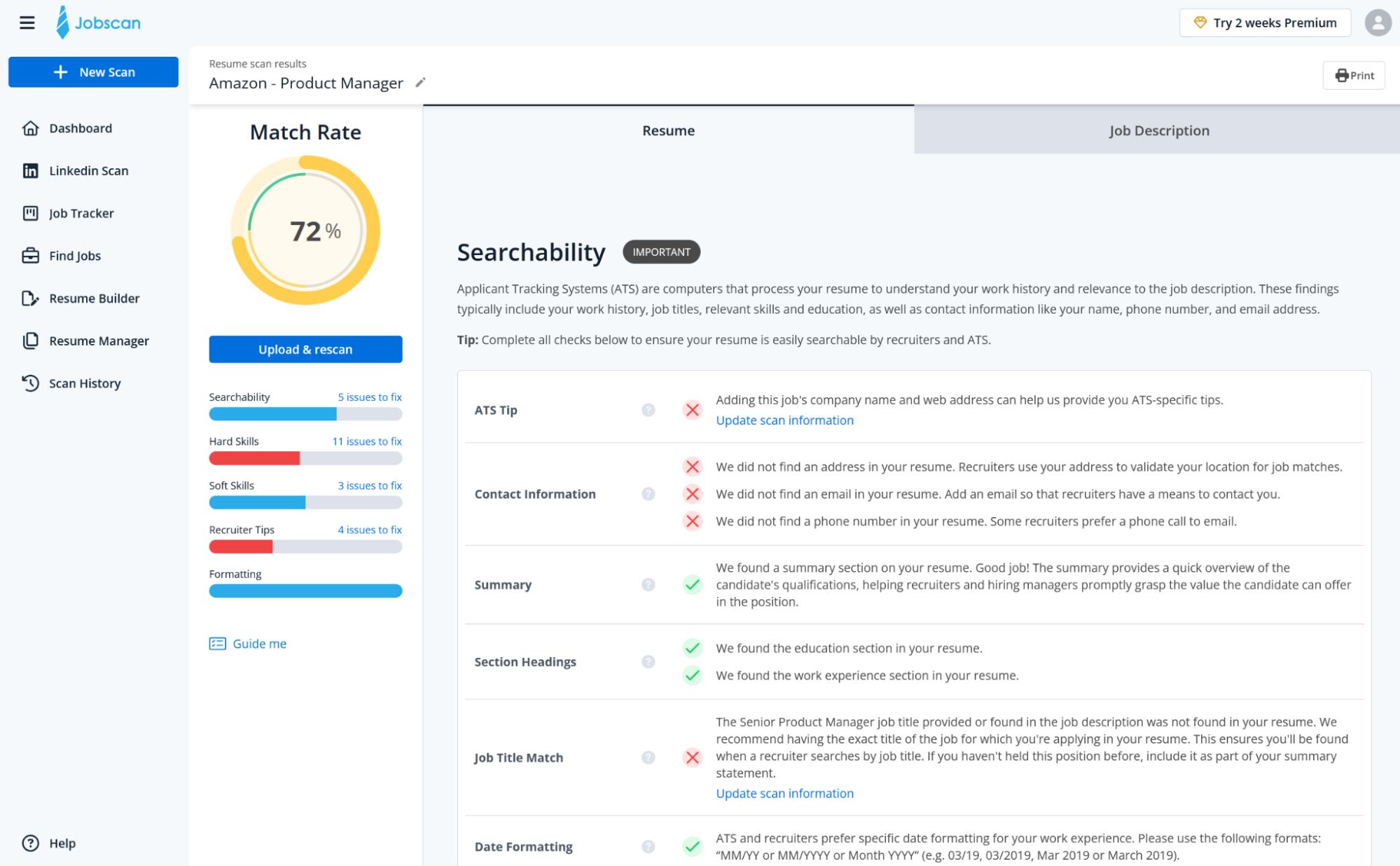Edit the scan title with the pencil icon
Screen dimensions: 1400x866
(420, 83)
